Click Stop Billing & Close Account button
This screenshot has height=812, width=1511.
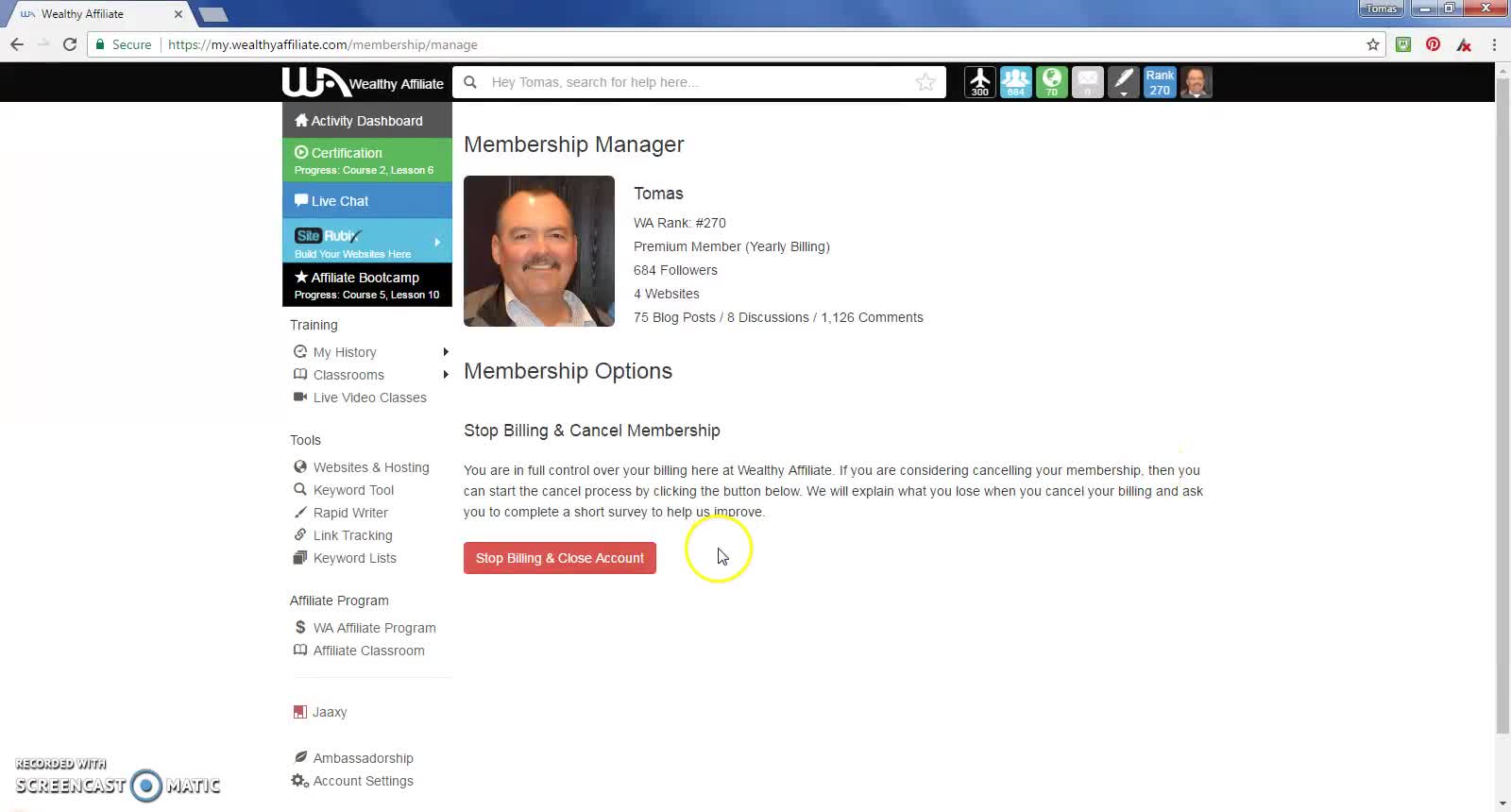[x=560, y=558]
